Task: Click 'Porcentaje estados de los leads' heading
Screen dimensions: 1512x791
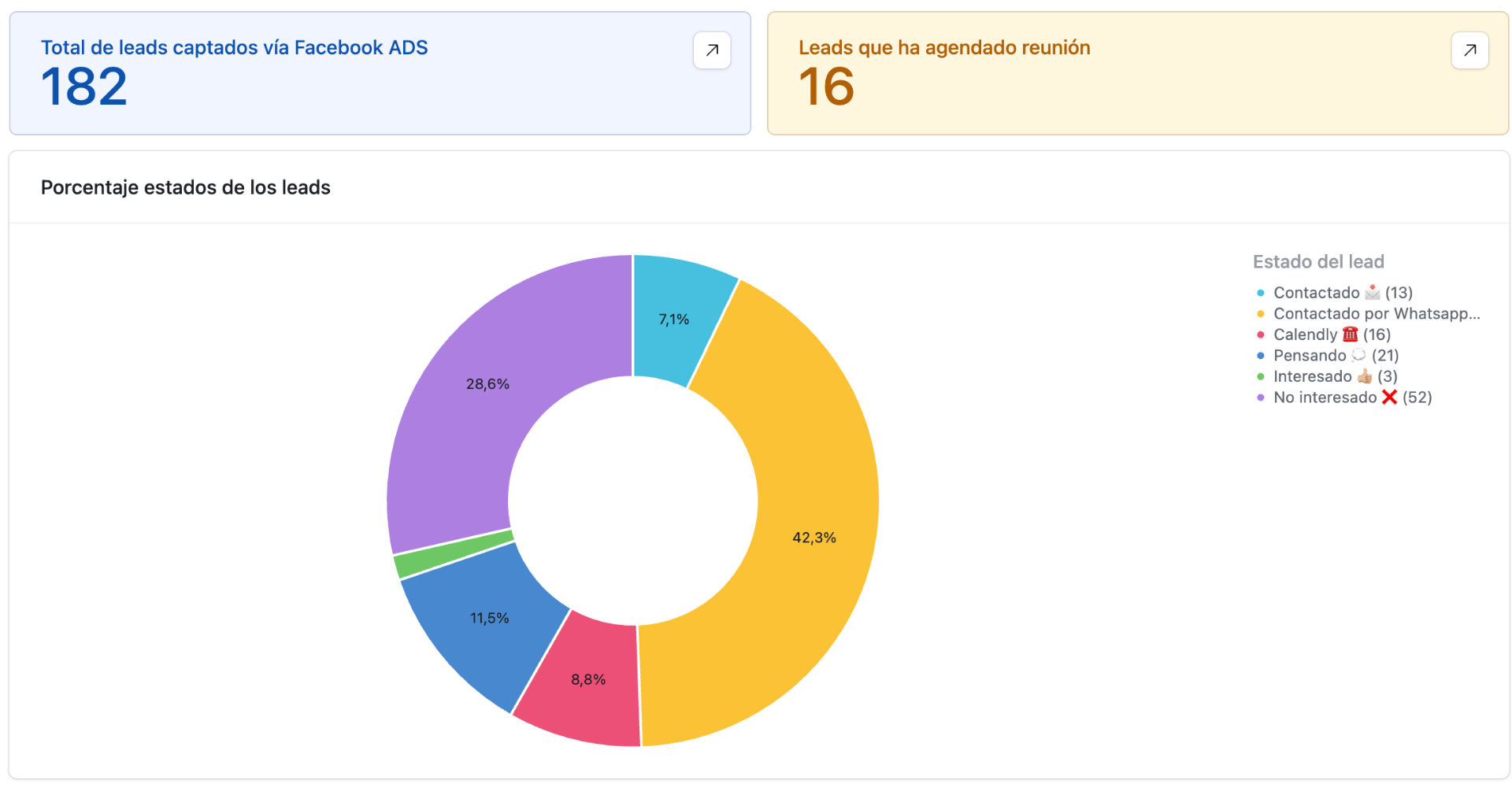Action: coord(186,187)
